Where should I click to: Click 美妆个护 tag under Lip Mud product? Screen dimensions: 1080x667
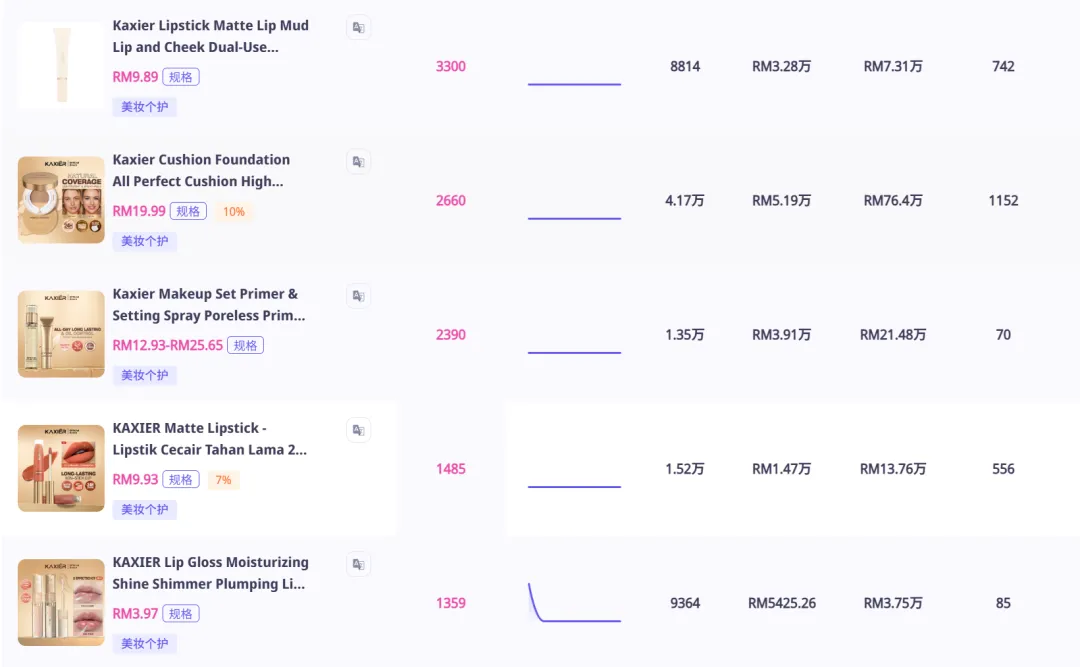pyautogui.click(x=145, y=107)
